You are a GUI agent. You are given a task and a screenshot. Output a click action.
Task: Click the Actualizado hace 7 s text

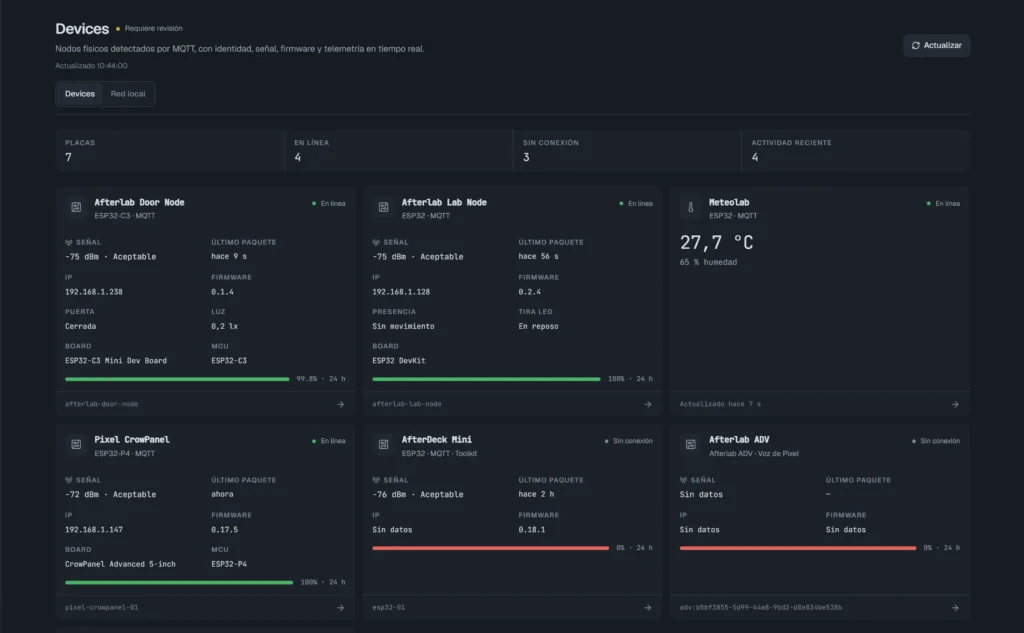(x=720, y=404)
